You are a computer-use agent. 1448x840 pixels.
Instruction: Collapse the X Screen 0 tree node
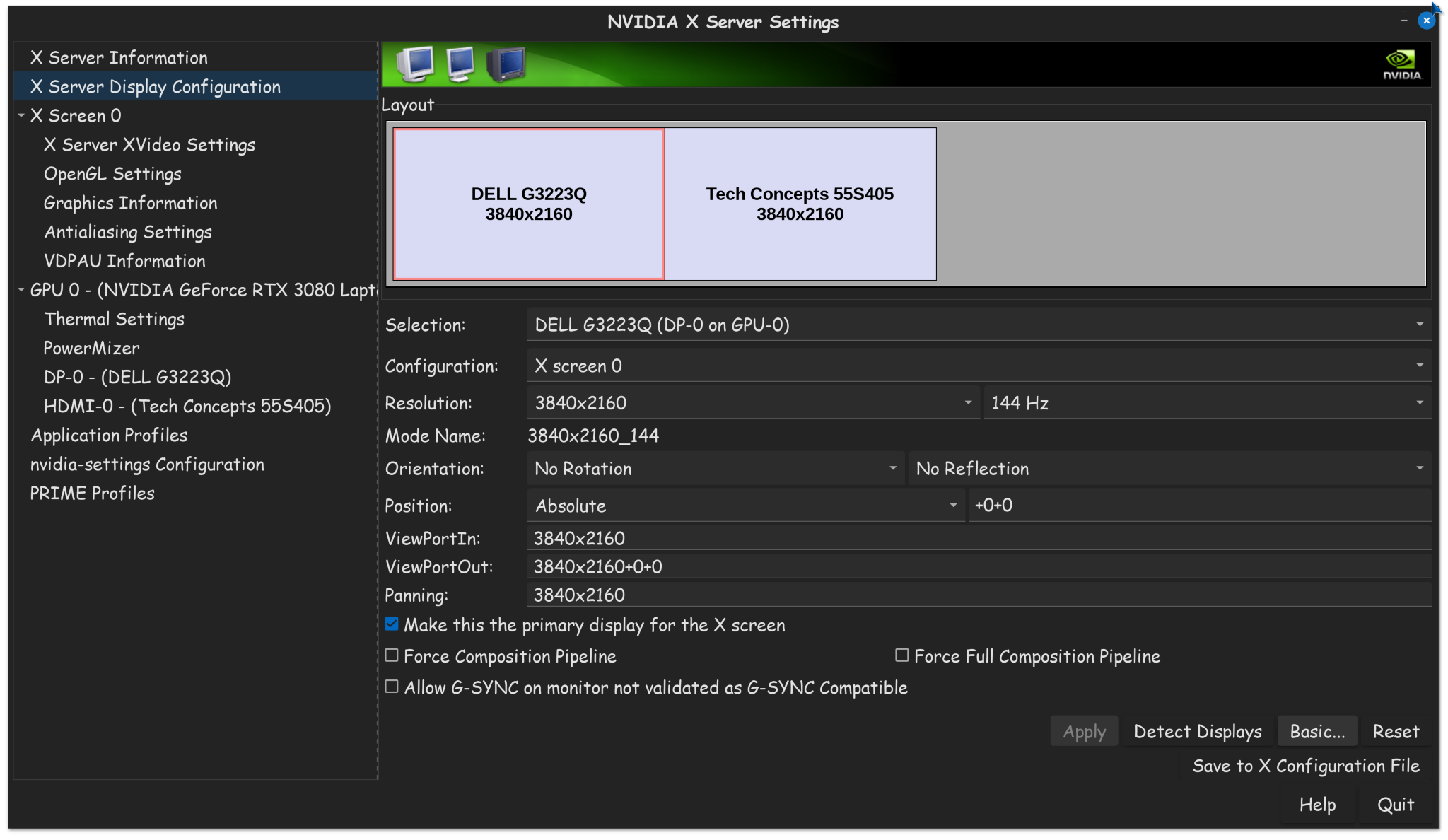[21, 115]
